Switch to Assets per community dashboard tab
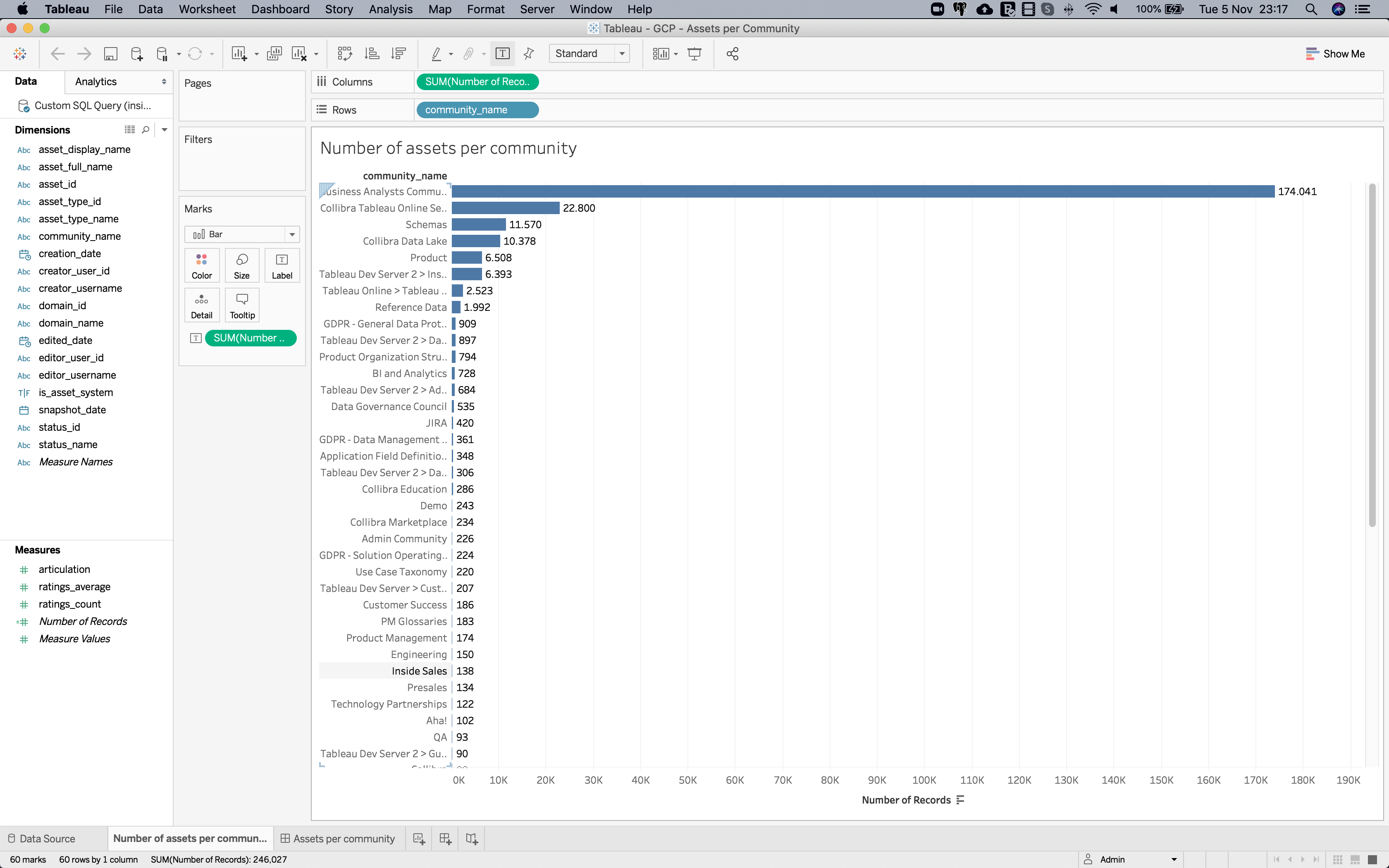Screen dimensions: 1389x868 (338, 839)
